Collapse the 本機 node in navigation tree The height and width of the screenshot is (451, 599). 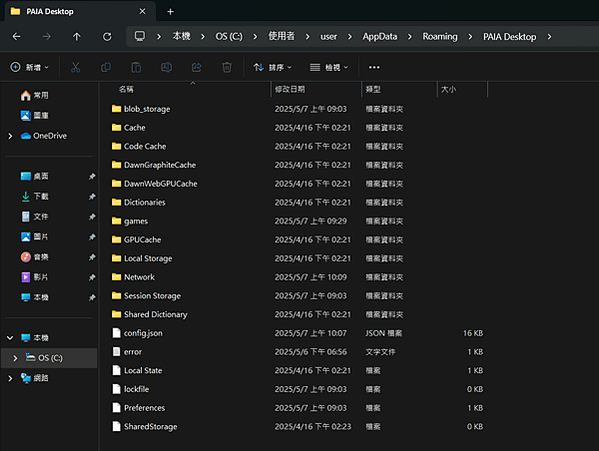click(x=10, y=338)
